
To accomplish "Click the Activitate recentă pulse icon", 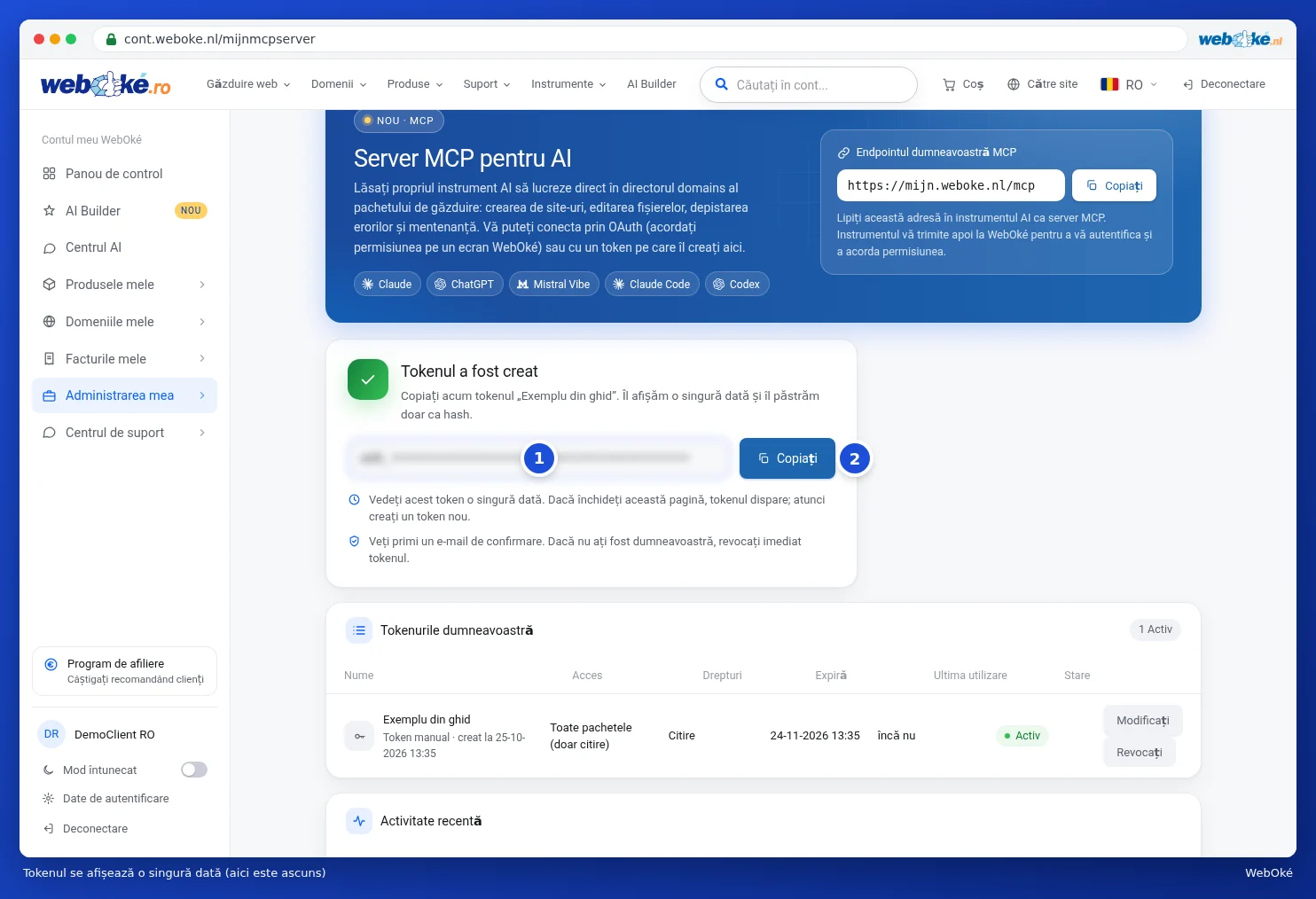I will 359,821.
